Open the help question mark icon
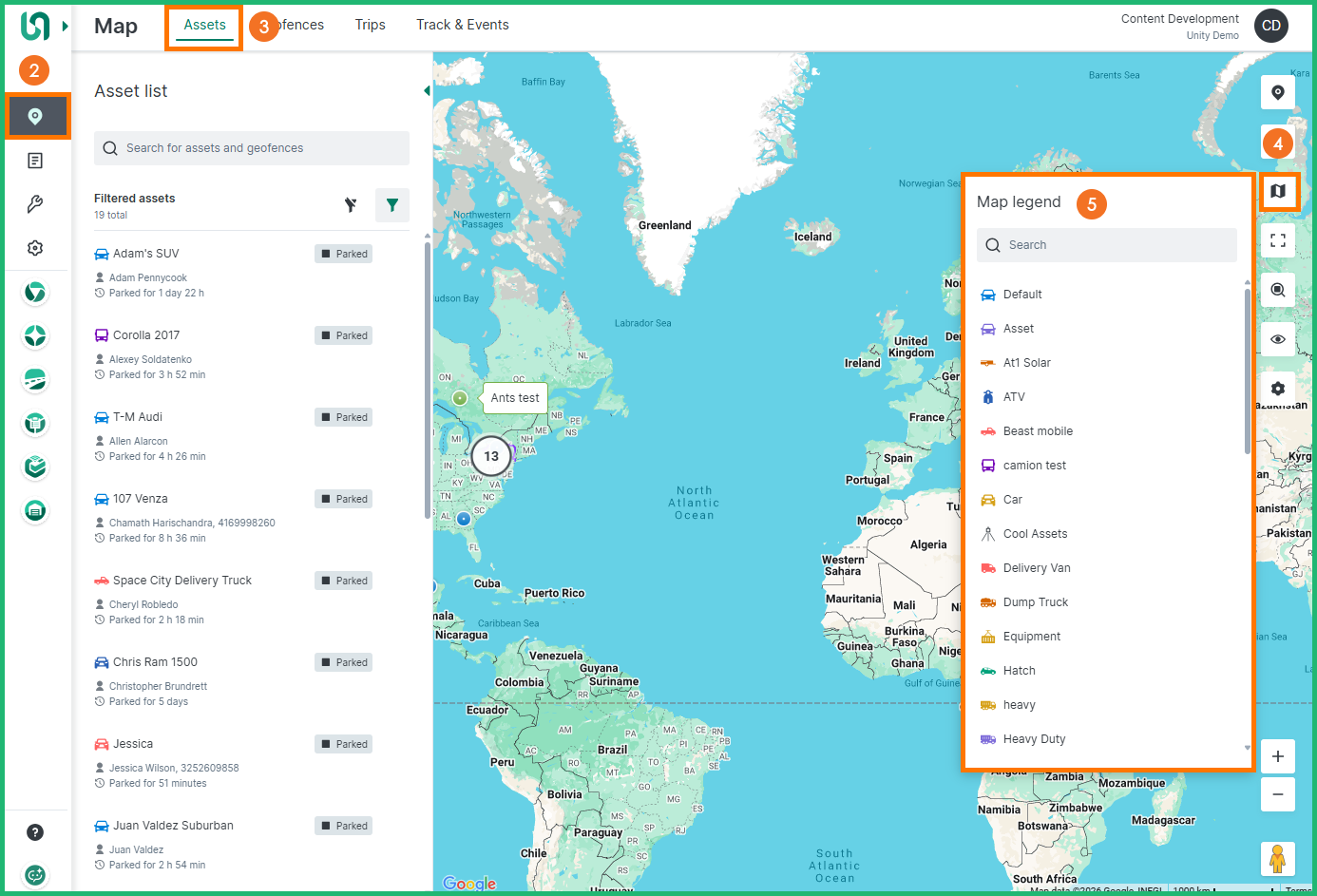The width and height of the screenshot is (1317, 896). click(x=35, y=832)
